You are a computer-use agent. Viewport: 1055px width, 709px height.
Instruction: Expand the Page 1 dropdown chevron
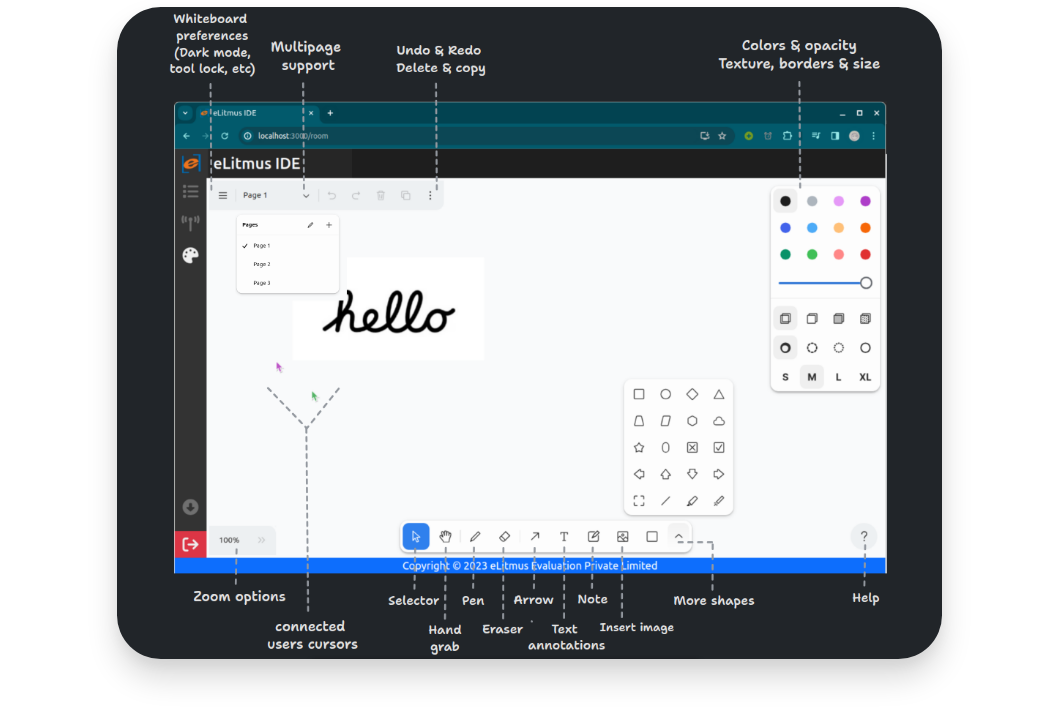point(306,196)
